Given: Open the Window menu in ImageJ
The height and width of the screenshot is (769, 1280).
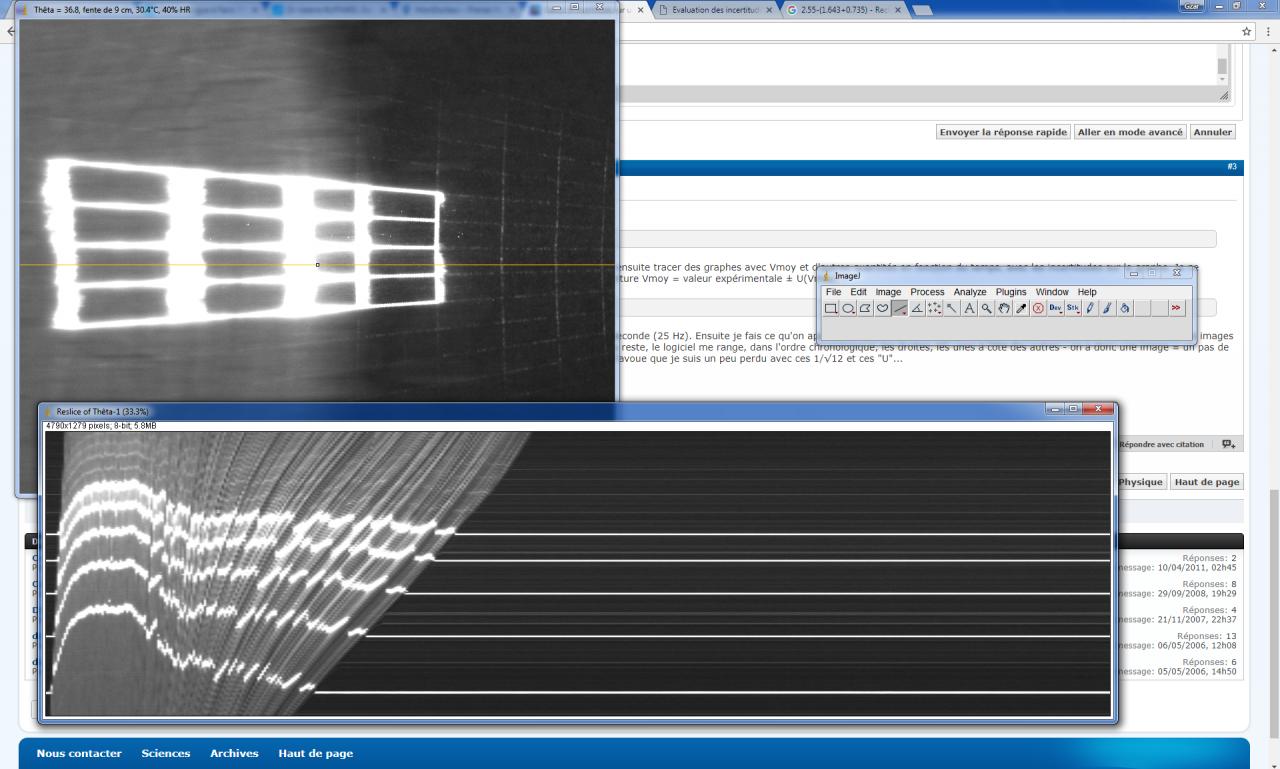Looking at the screenshot, I should [x=1052, y=292].
